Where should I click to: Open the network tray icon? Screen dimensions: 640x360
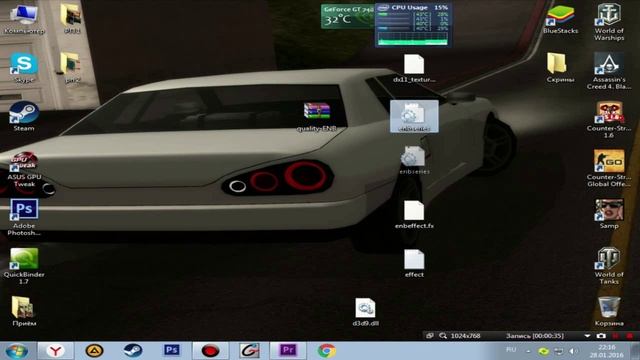(x=558, y=351)
